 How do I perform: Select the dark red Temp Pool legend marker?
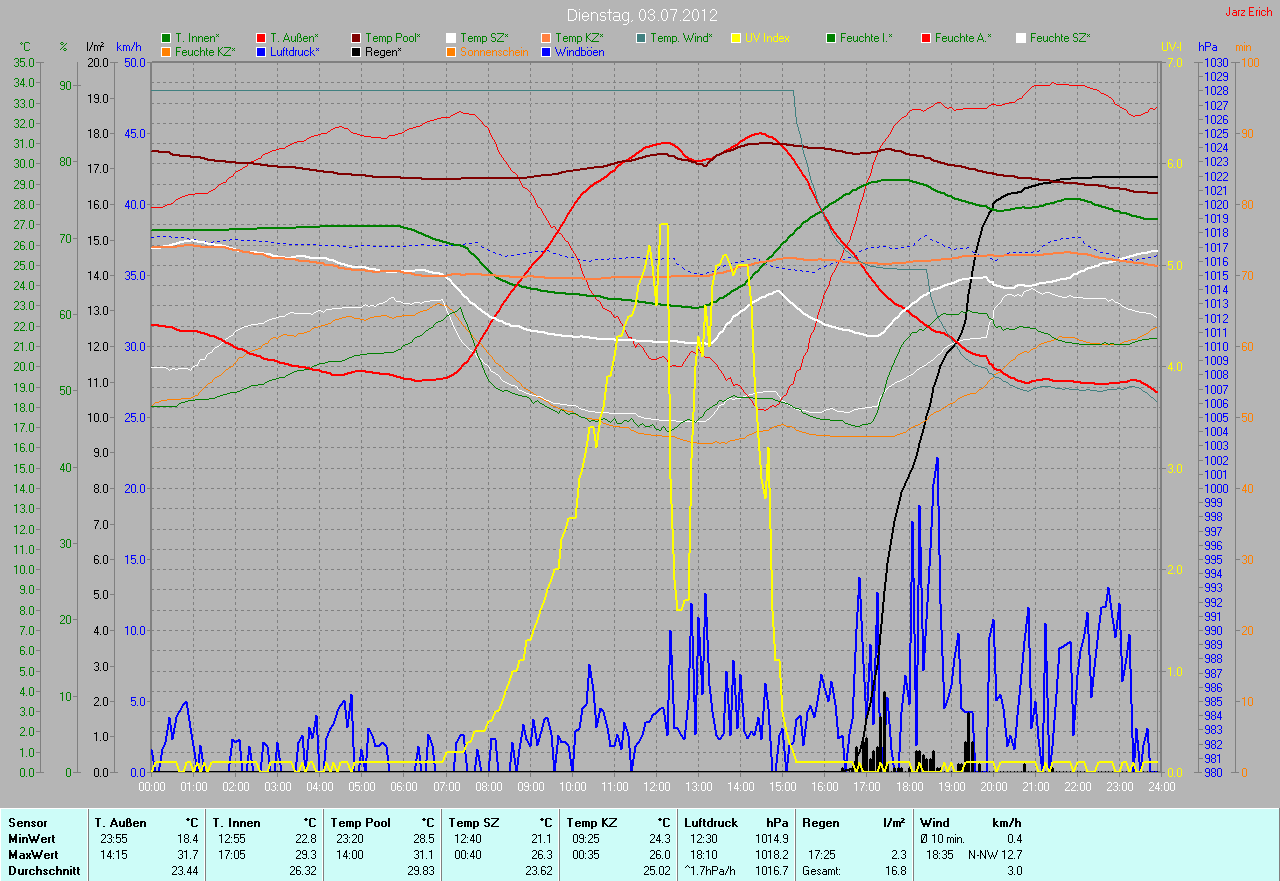coord(357,38)
